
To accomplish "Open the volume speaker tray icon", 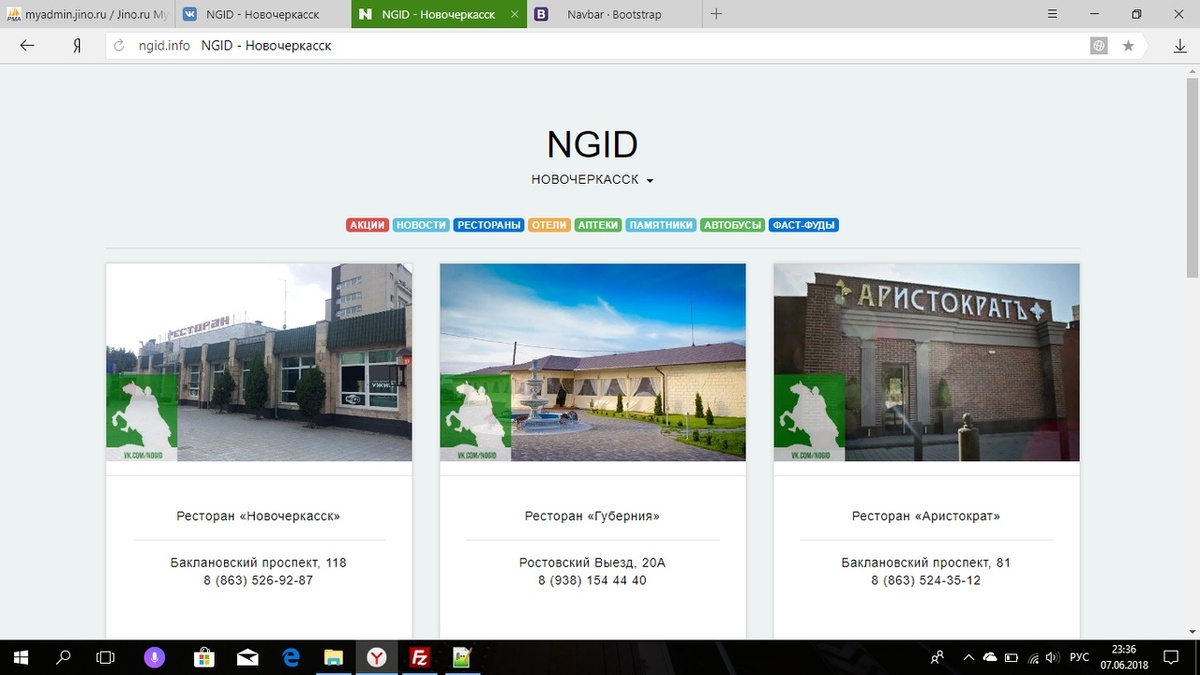I will 1053,657.
